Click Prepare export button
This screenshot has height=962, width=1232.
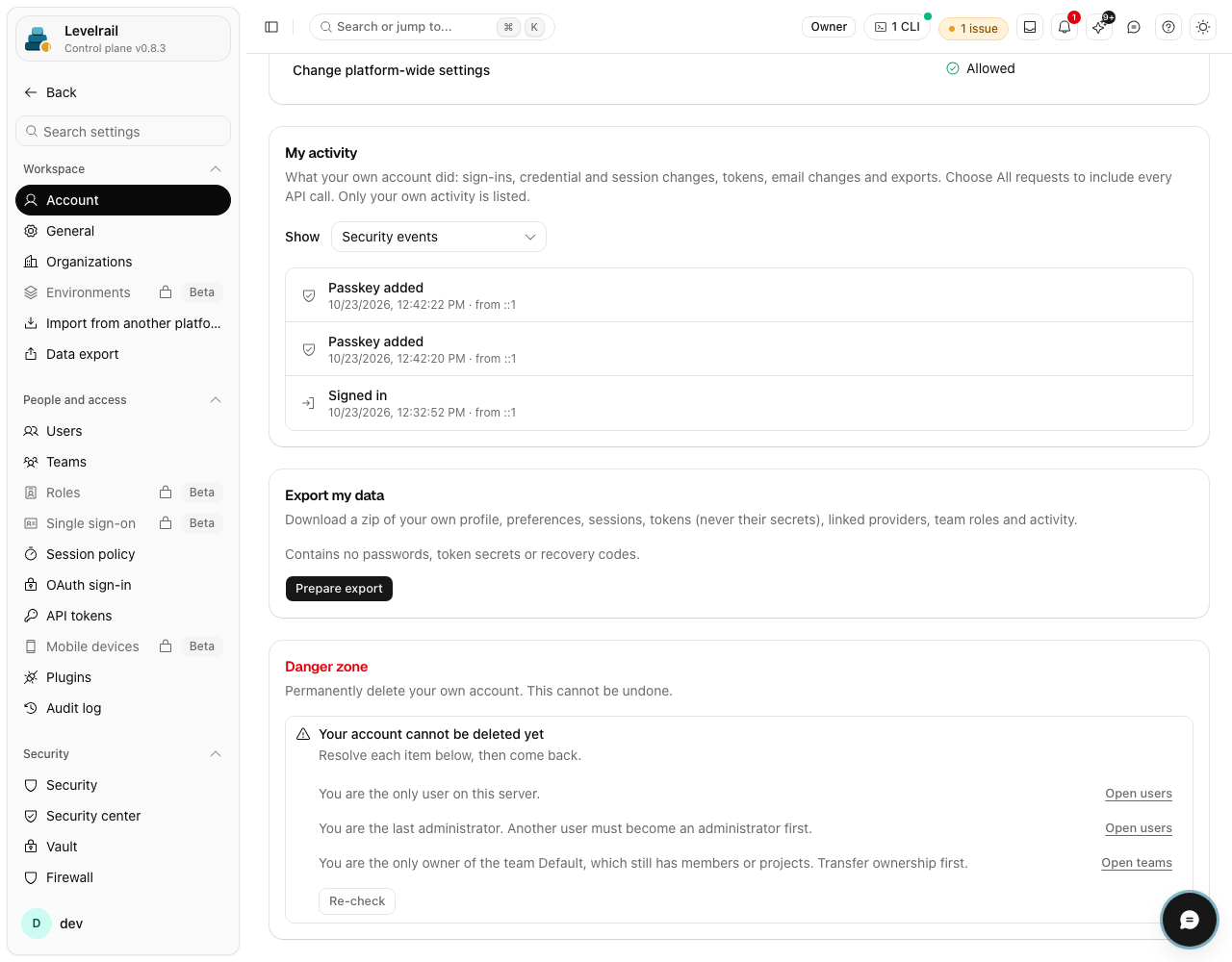pyautogui.click(x=339, y=589)
